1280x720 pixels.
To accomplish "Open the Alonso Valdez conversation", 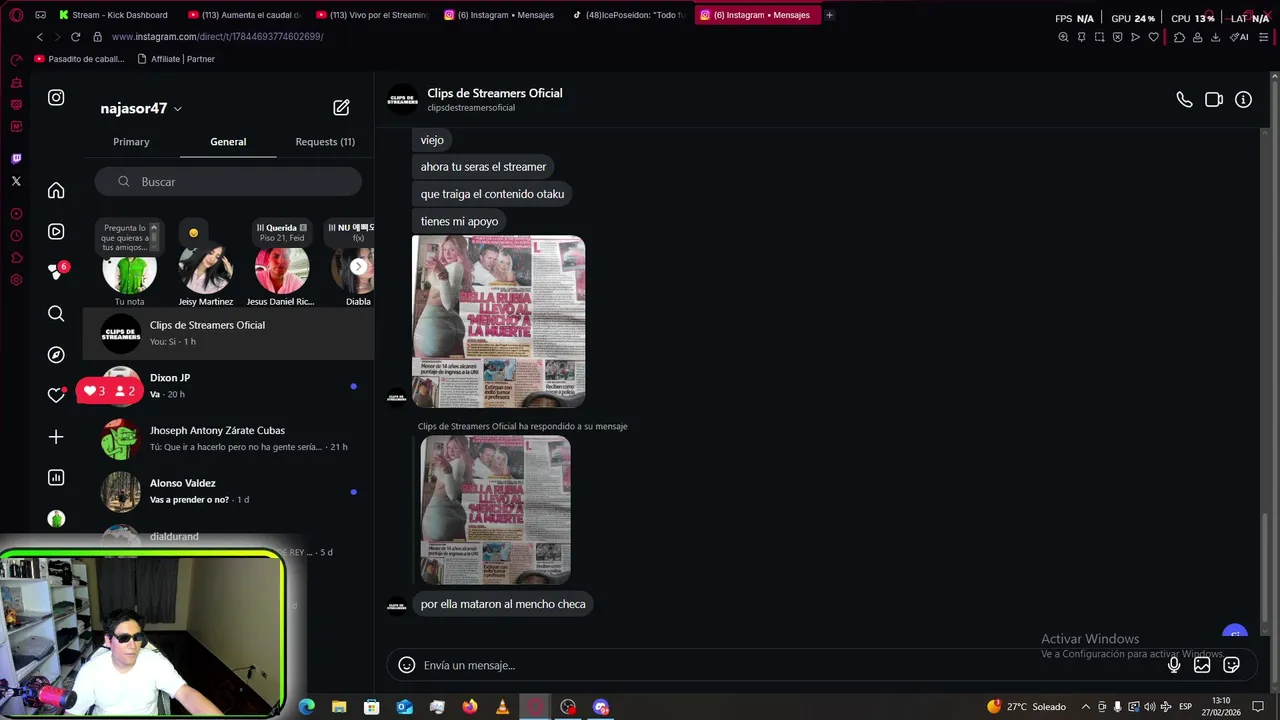I will coord(228,491).
